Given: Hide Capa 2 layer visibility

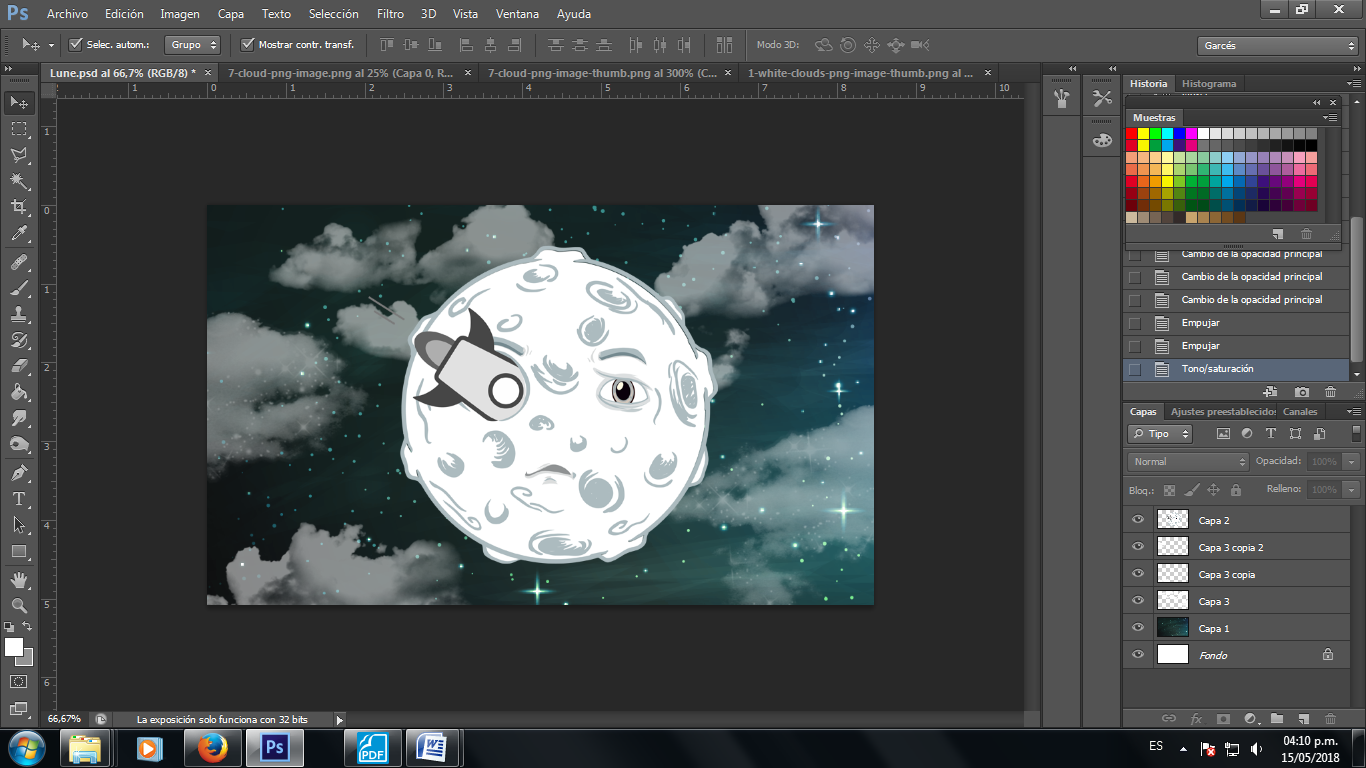Looking at the screenshot, I should [x=1137, y=520].
